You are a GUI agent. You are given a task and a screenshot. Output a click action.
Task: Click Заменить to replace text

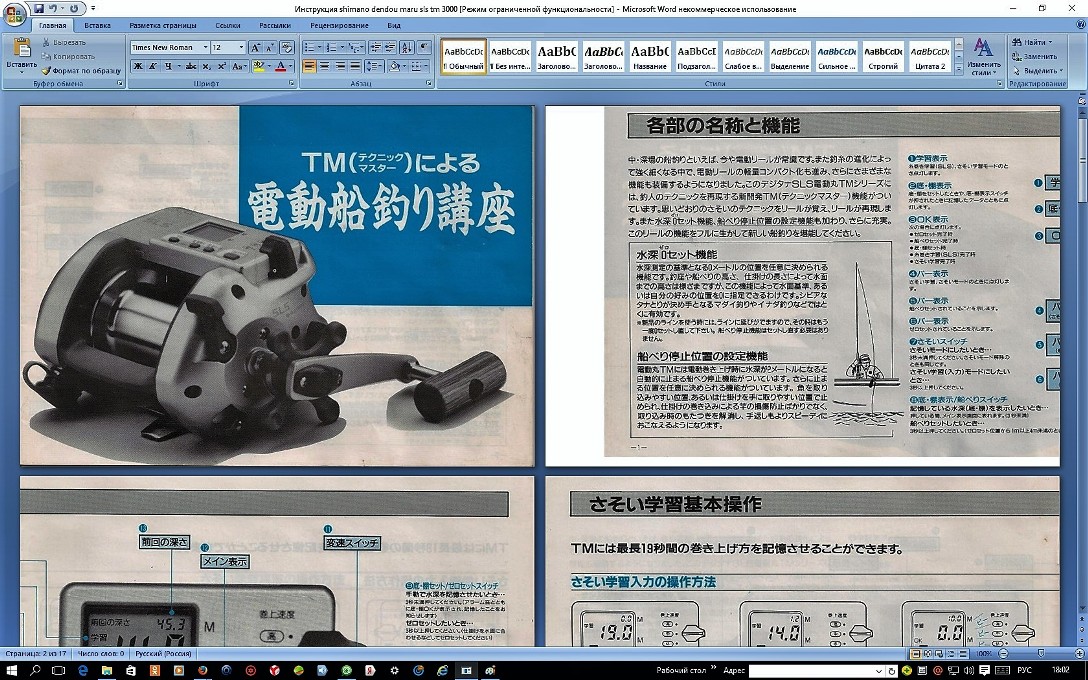pyautogui.click(x=1035, y=56)
